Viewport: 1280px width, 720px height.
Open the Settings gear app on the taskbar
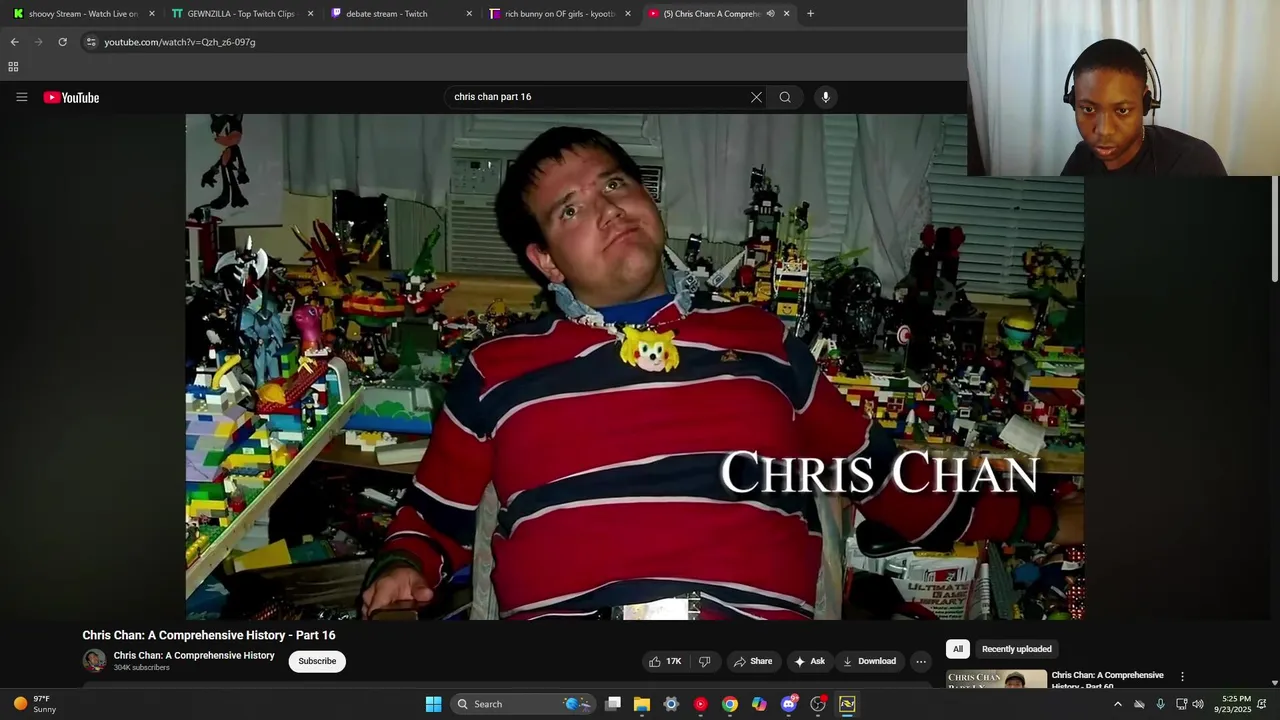pyautogui.click(x=671, y=704)
